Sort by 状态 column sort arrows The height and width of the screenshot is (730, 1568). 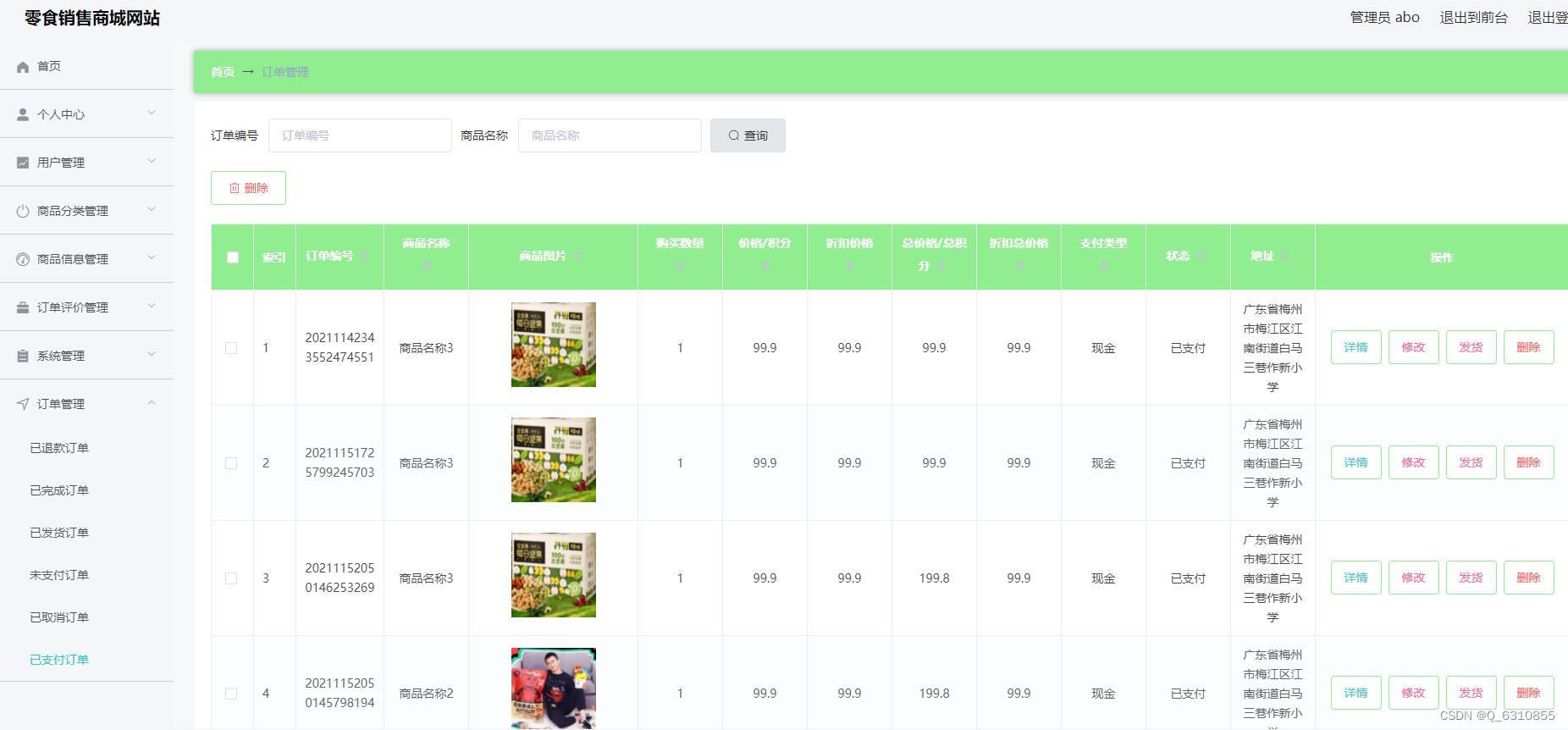coord(1200,256)
